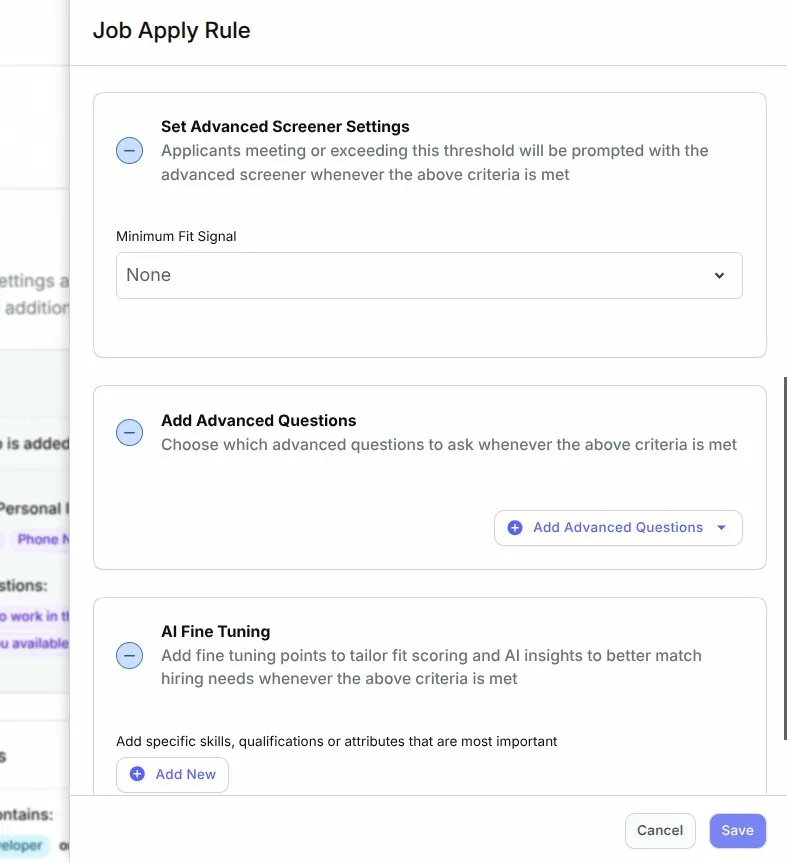Click plus icon in Add Advanced Questions button

point(515,527)
